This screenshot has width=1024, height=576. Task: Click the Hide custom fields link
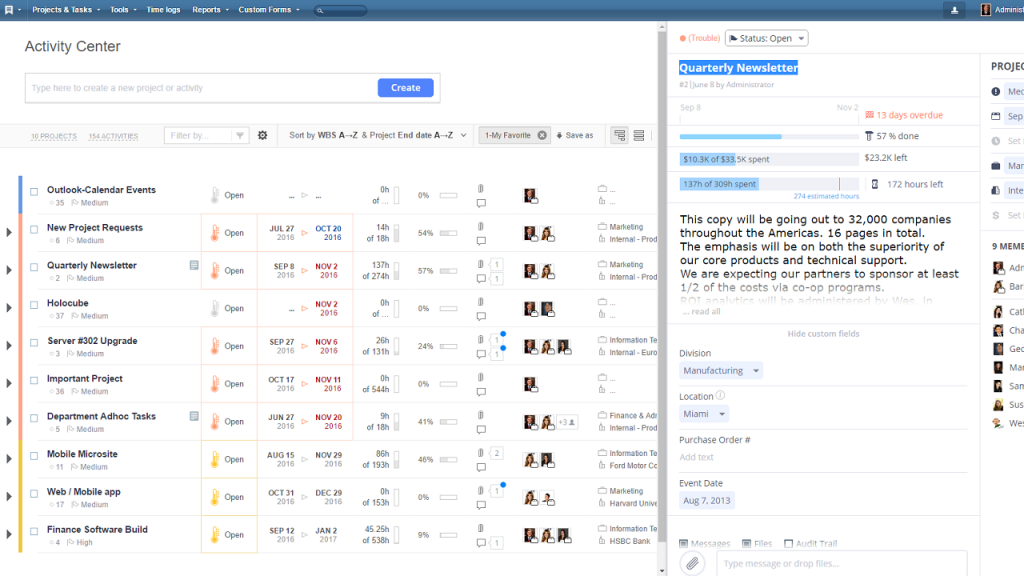823,334
